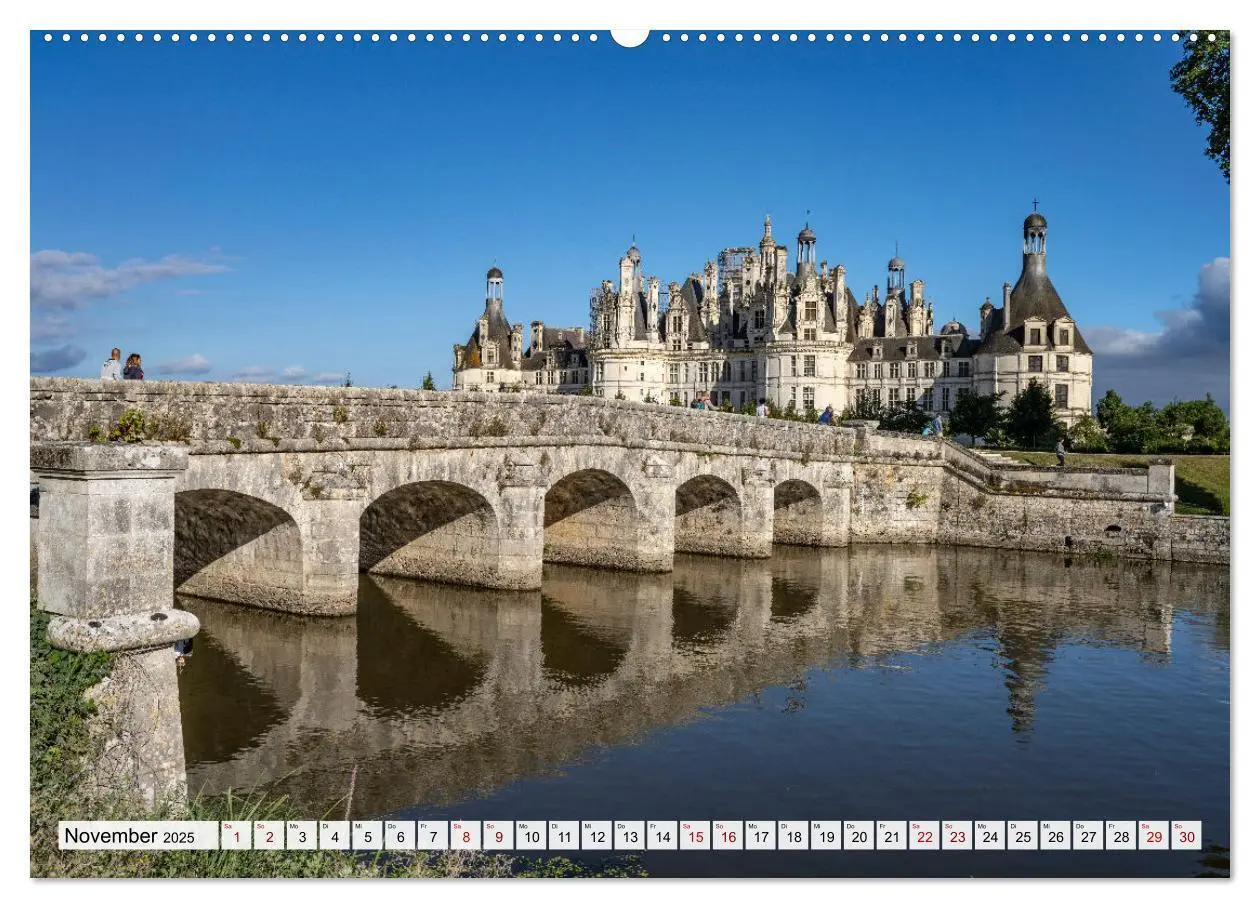Select date cell 25 (Di)
This screenshot has width=1260, height=908.
click(1022, 836)
